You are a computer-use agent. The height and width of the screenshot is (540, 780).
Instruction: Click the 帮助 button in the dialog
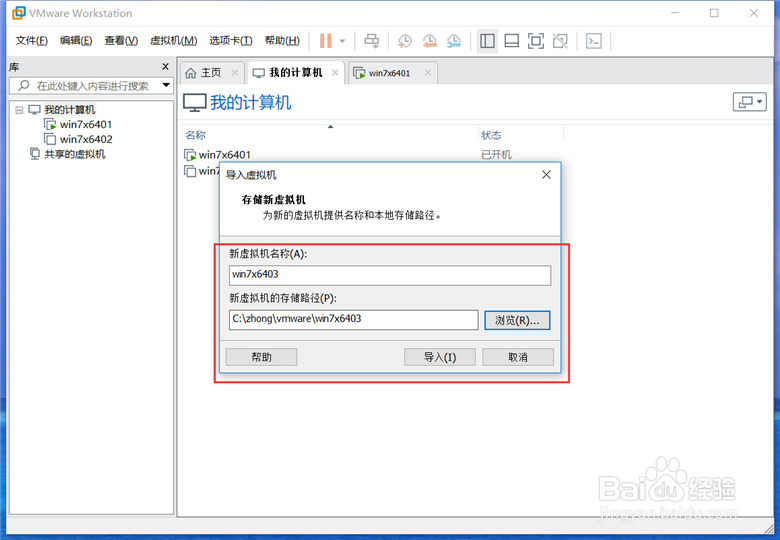261,357
